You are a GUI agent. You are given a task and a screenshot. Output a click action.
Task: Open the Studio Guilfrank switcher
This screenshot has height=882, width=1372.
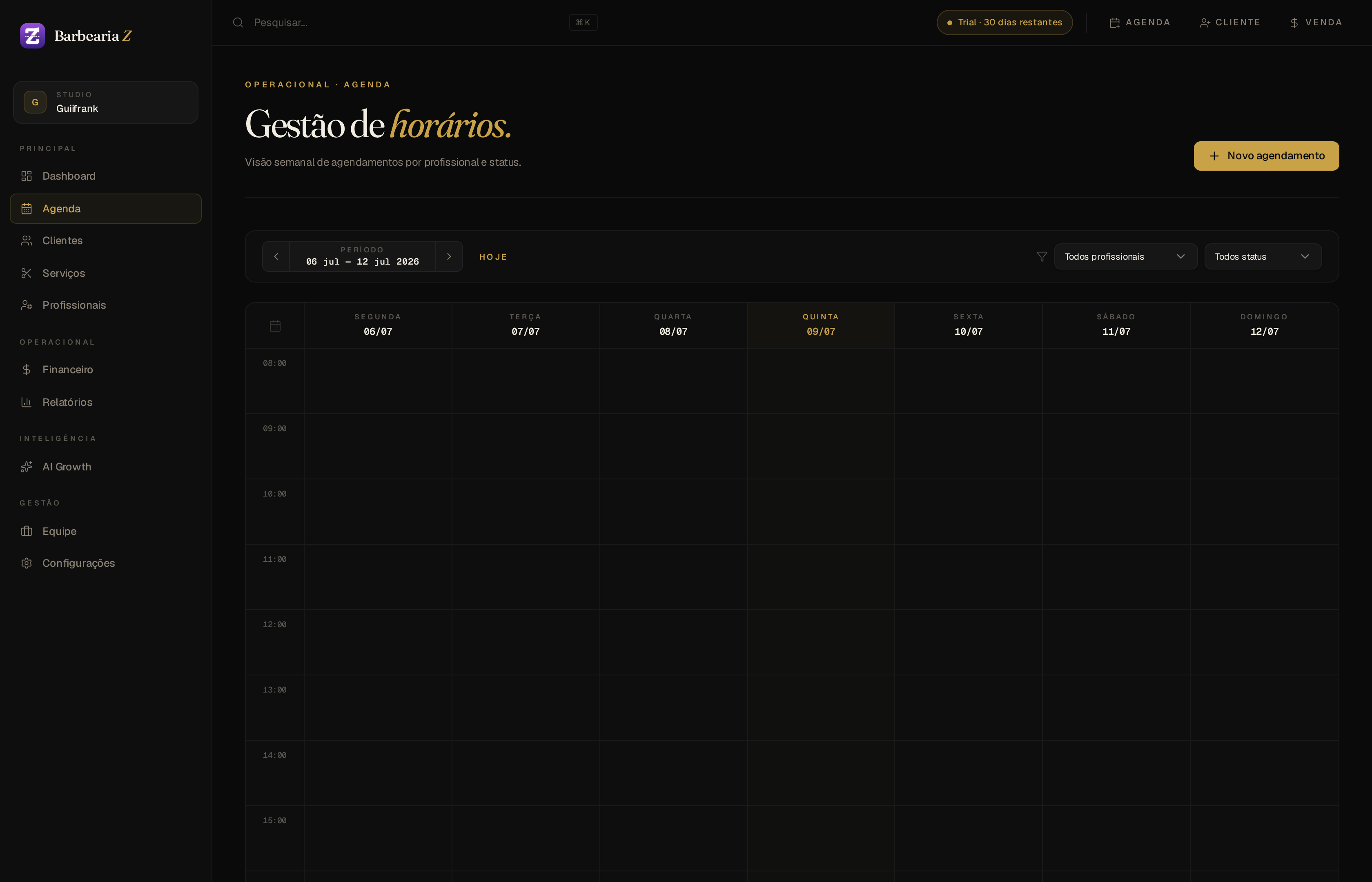106,102
